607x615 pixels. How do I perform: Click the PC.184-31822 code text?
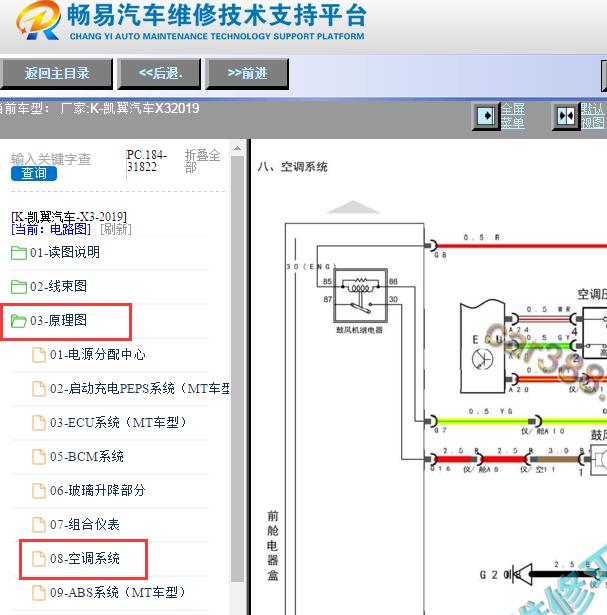pyautogui.click(x=147, y=161)
